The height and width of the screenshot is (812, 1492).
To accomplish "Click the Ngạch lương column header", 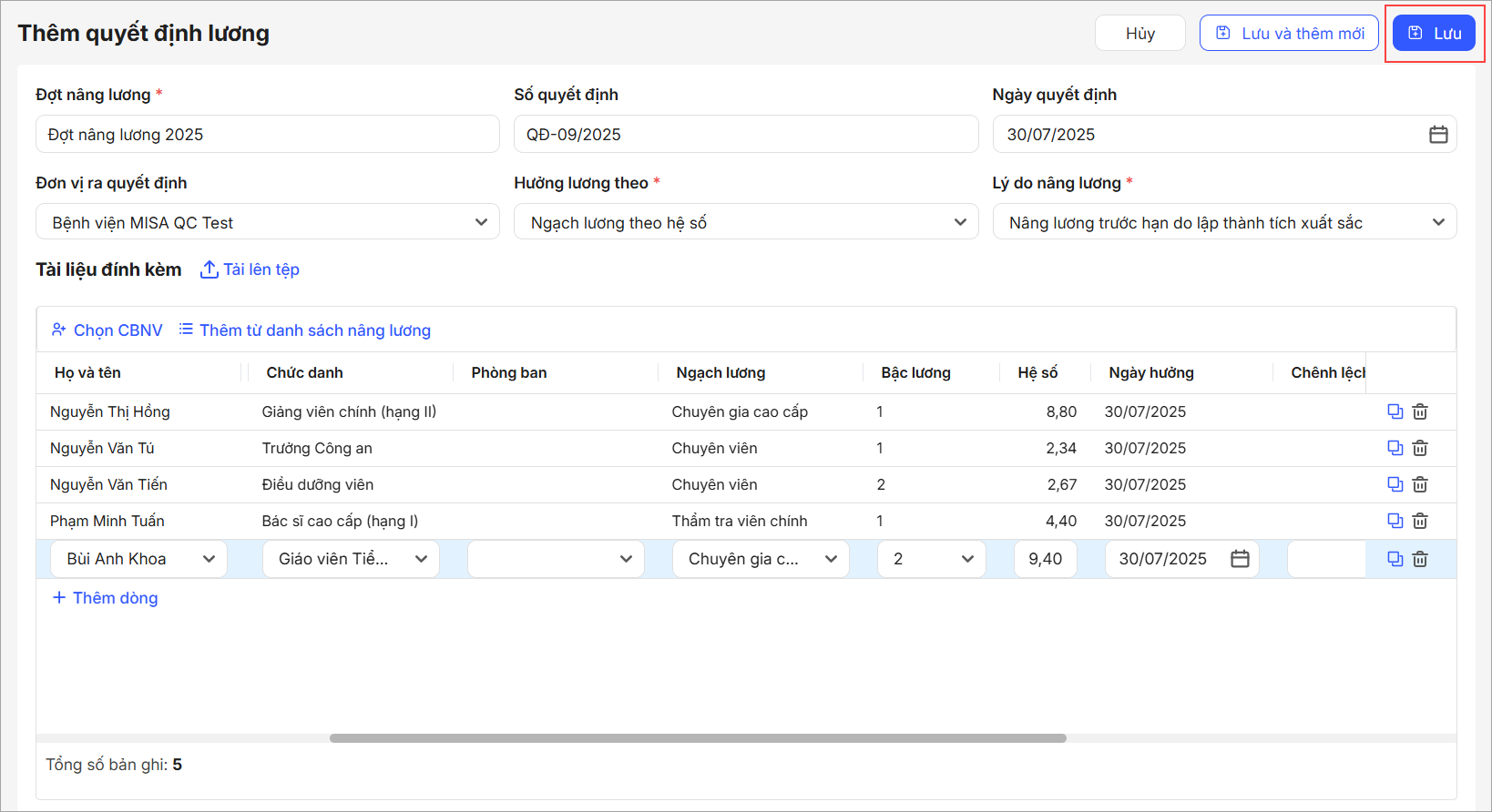I will pyautogui.click(x=720, y=372).
